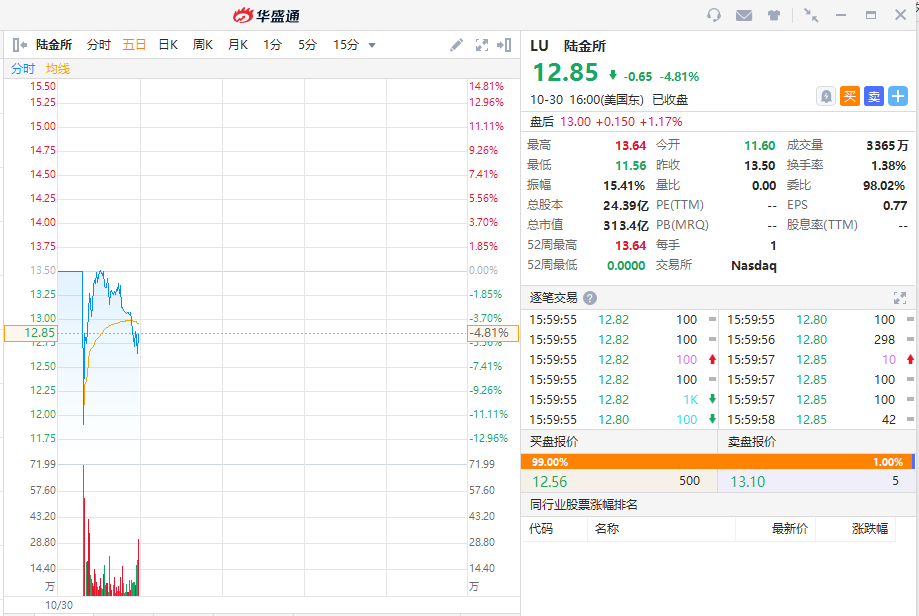This screenshot has width=919, height=616.
Task: Collapse the right quote panel
Action: click(507, 45)
